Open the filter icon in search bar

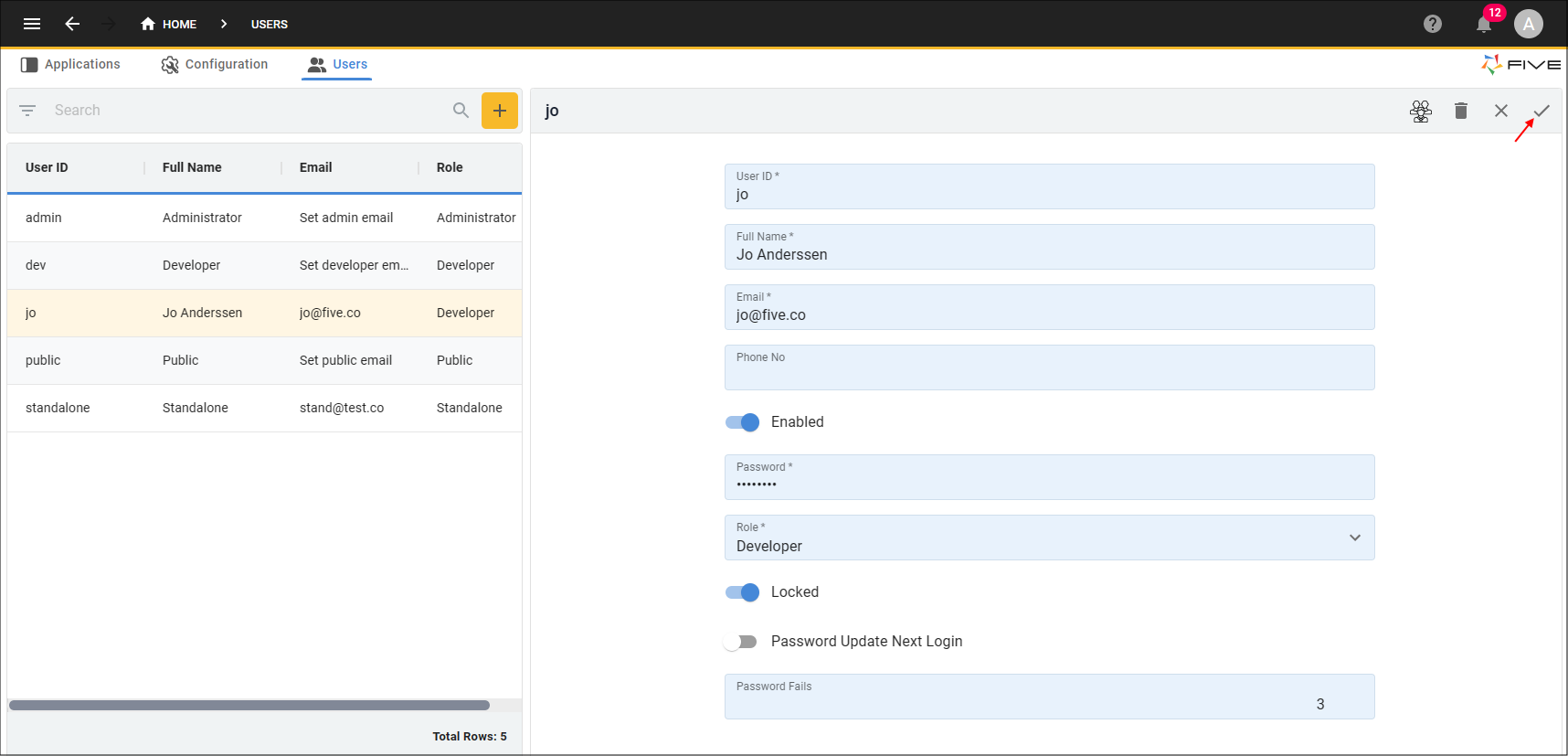click(27, 111)
